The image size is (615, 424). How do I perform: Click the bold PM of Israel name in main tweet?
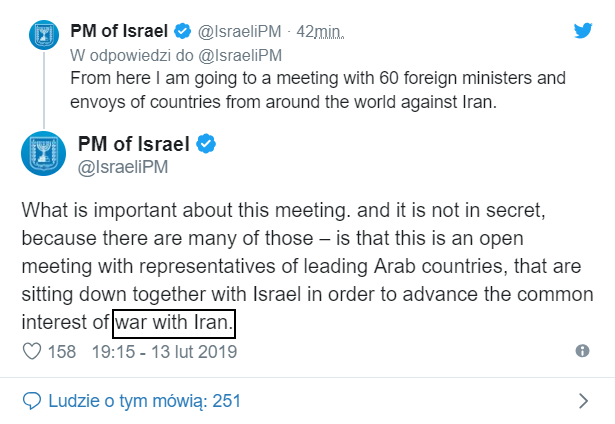point(134,144)
